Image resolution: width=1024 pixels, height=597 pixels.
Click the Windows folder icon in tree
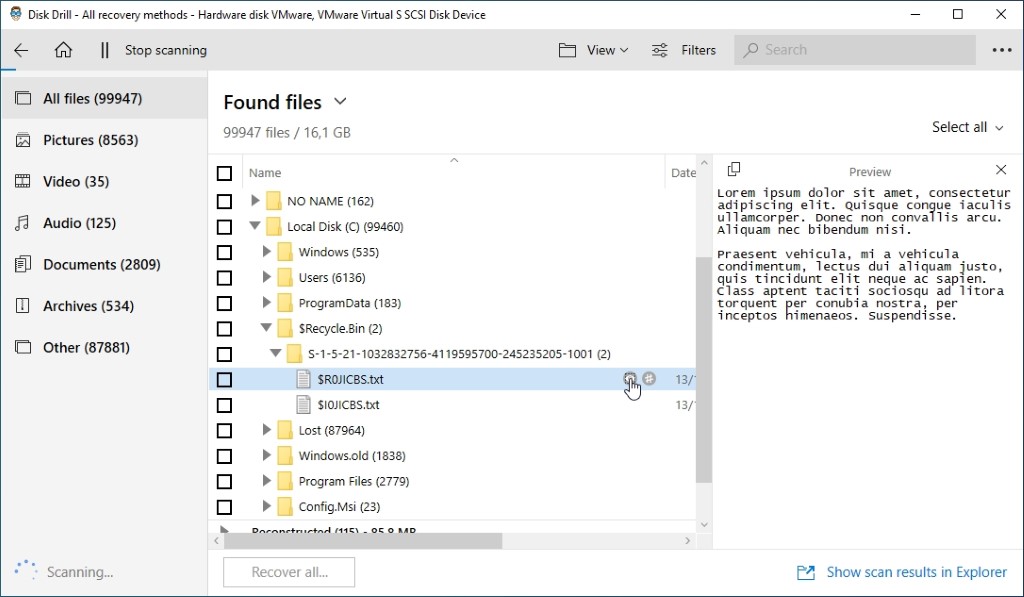coord(285,252)
